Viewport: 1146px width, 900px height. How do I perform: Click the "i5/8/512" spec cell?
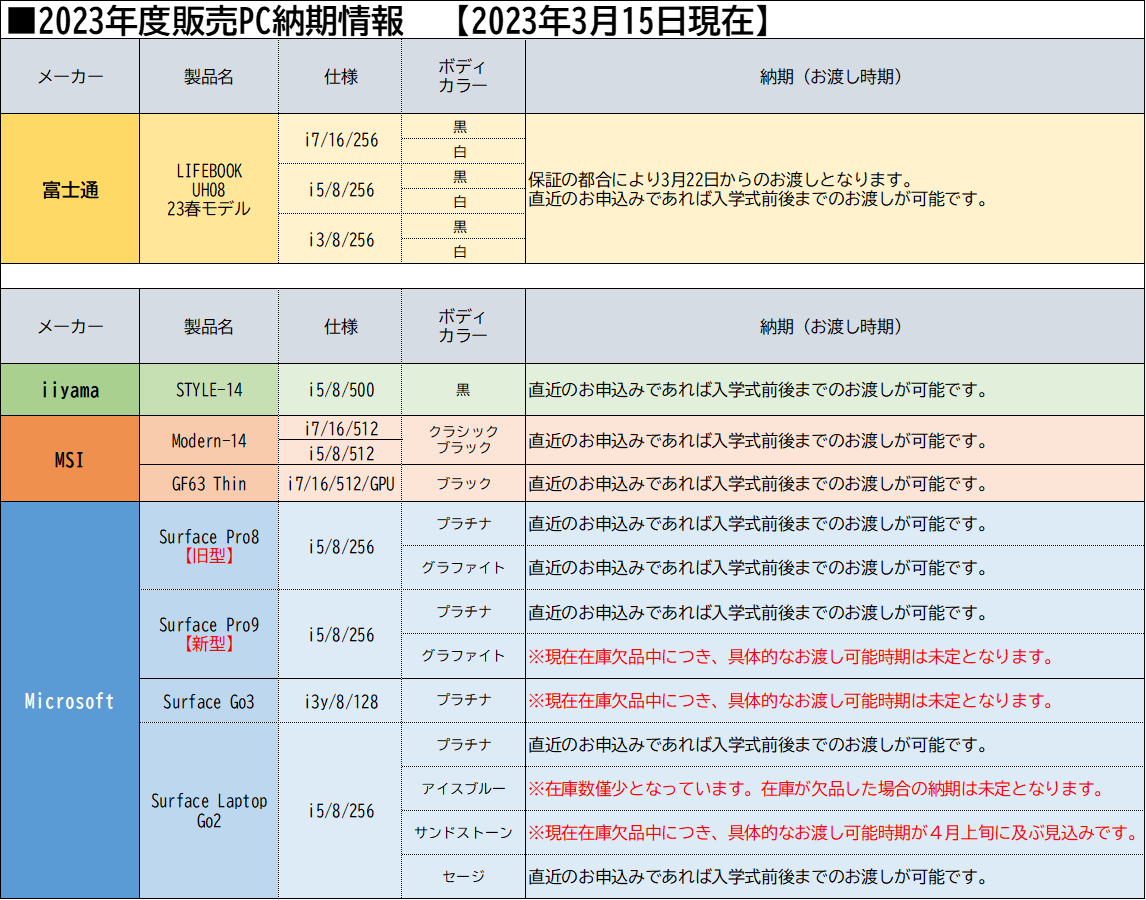[x=341, y=453]
